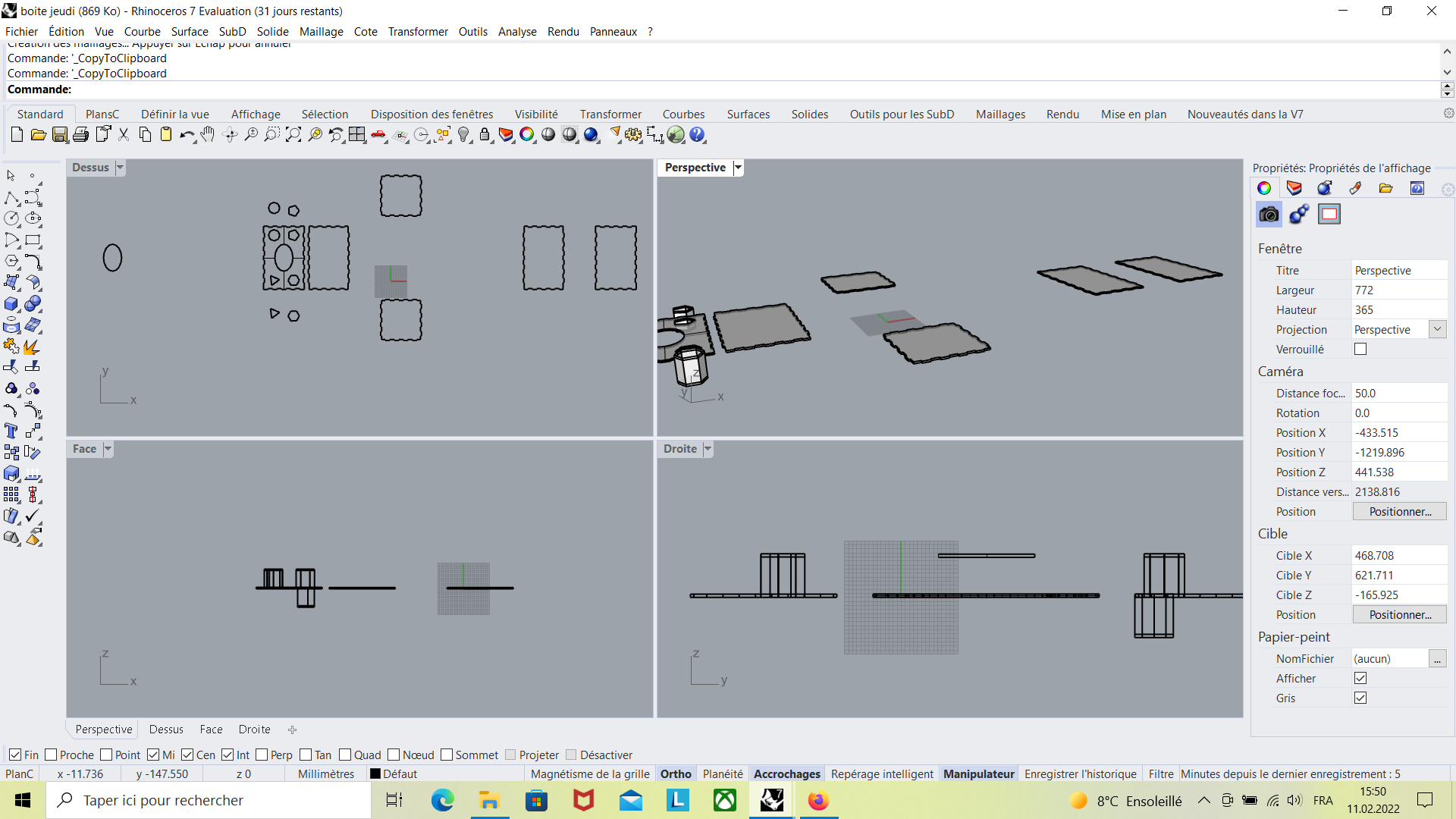Uncheck the Gris wallpaper checkbox
The image size is (1456, 819).
point(1360,698)
